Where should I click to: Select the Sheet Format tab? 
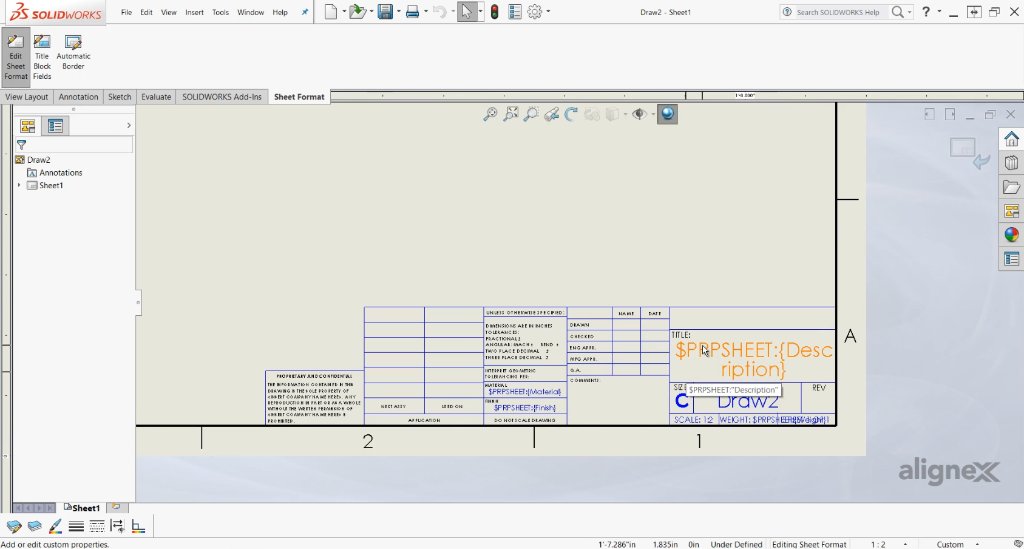[x=299, y=97]
